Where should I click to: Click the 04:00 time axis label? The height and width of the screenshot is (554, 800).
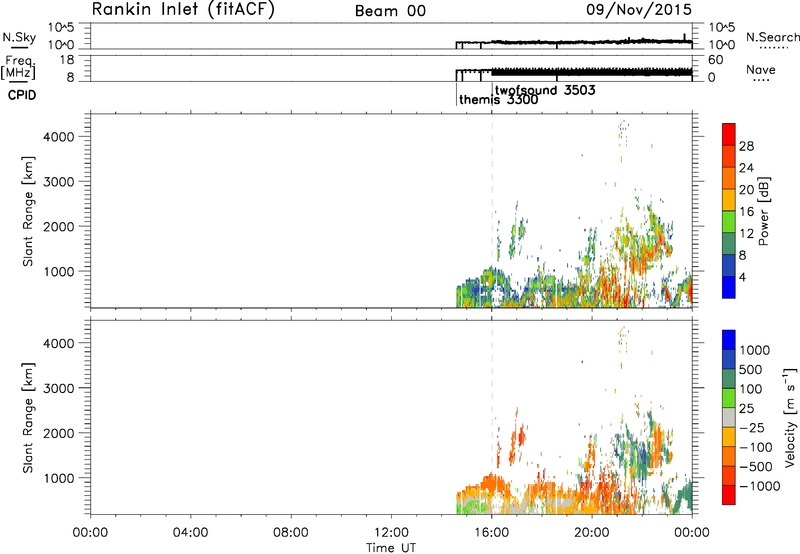pos(191,533)
